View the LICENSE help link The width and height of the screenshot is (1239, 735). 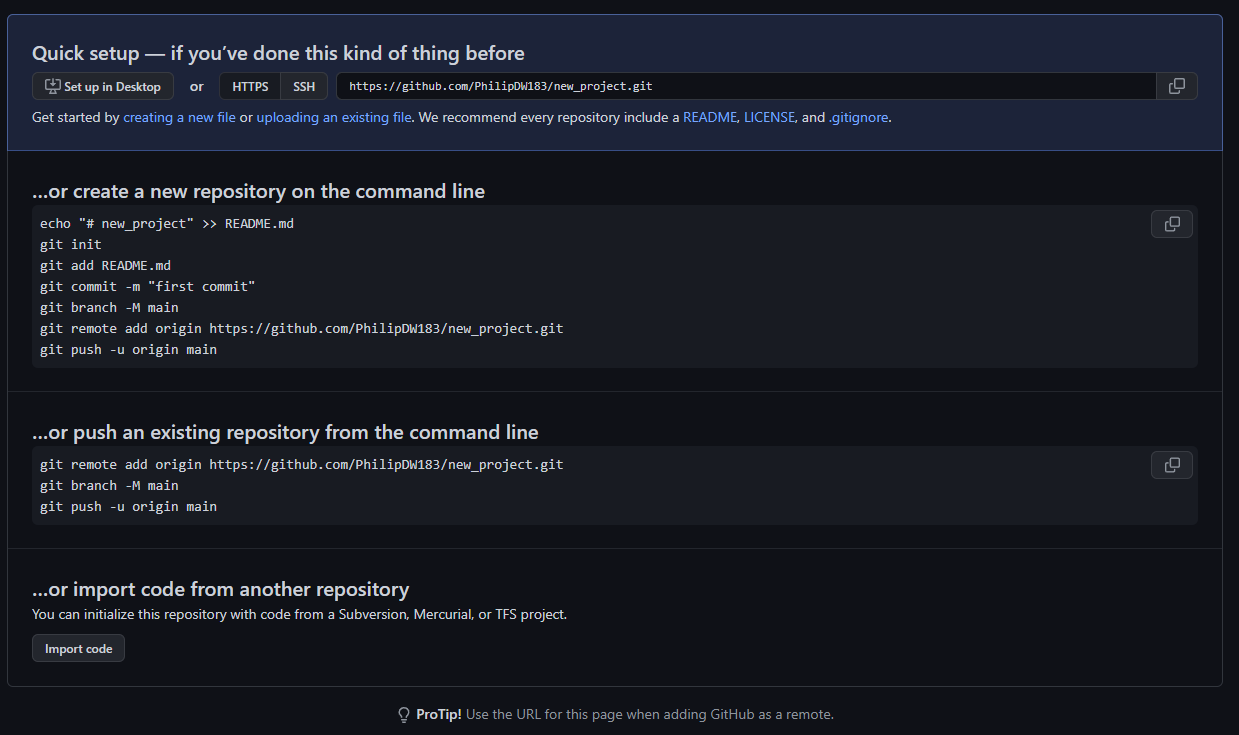point(769,117)
